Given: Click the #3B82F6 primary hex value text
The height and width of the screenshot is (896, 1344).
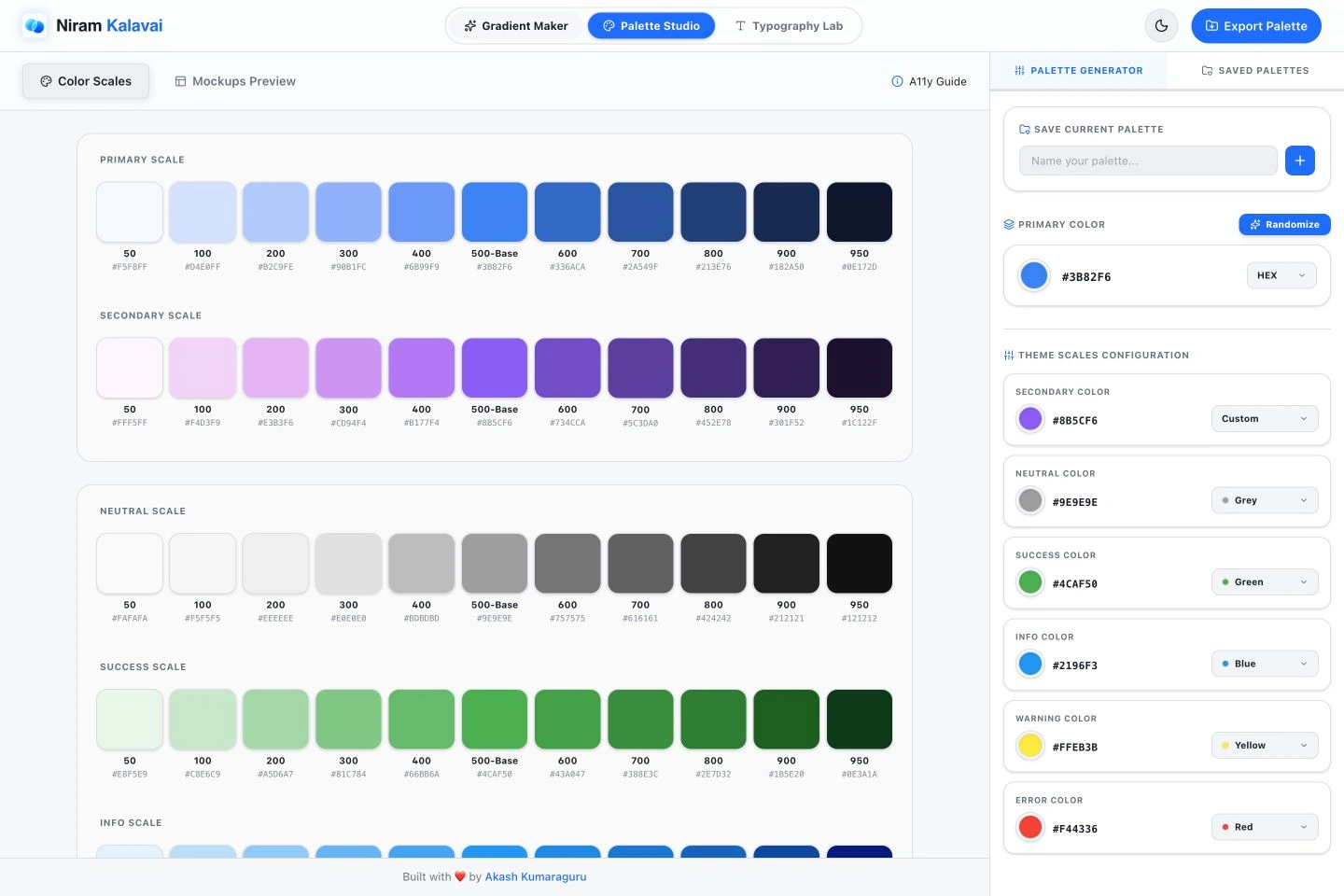Looking at the screenshot, I should 1086,277.
